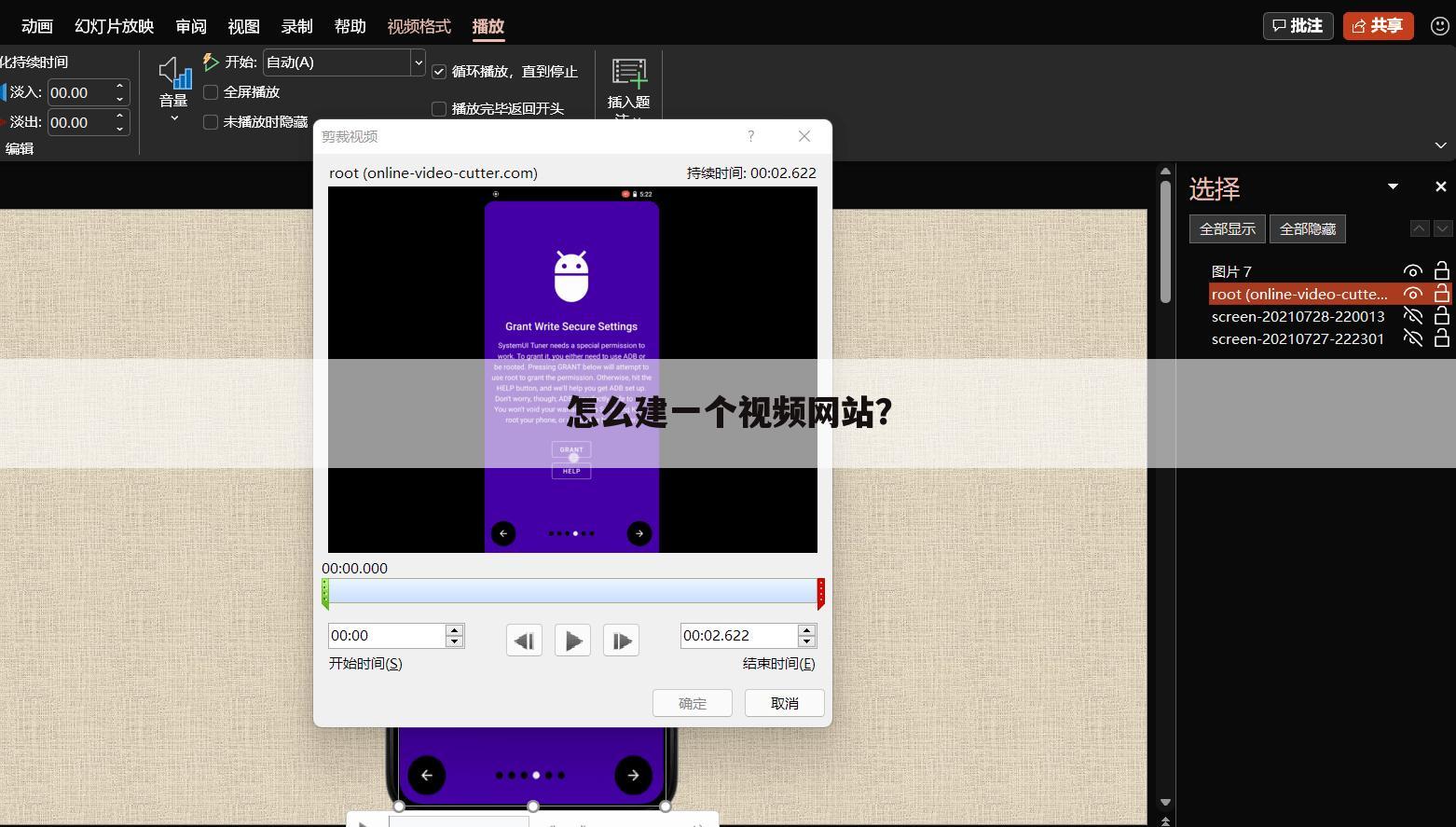
Task: Click the next frame icon in trim dialog
Action: click(x=621, y=641)
